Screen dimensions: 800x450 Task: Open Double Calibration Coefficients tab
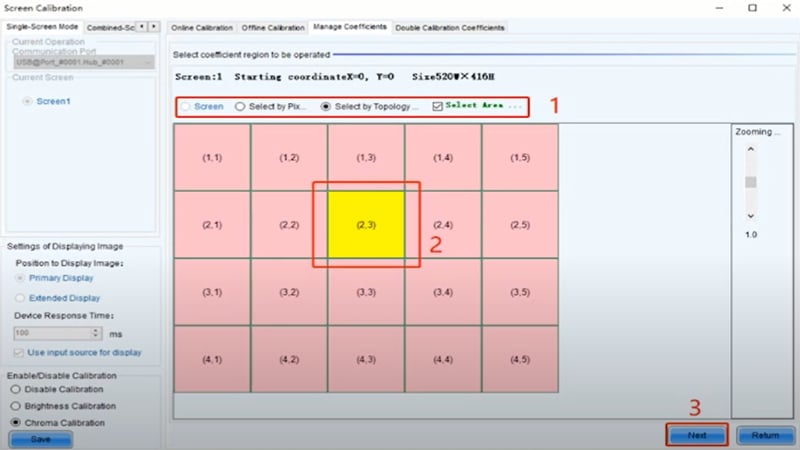(x=449, y=28)
